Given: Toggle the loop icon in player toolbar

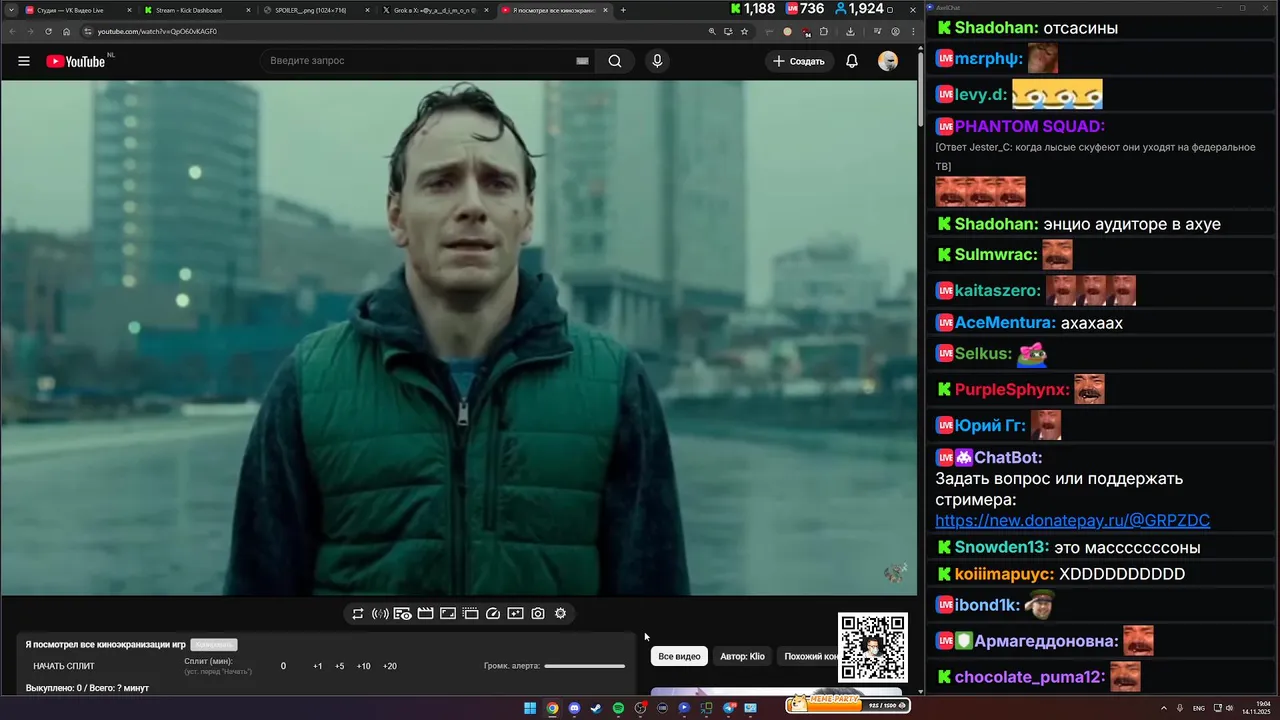Looking at the screenshot, I should coord(357,614).
